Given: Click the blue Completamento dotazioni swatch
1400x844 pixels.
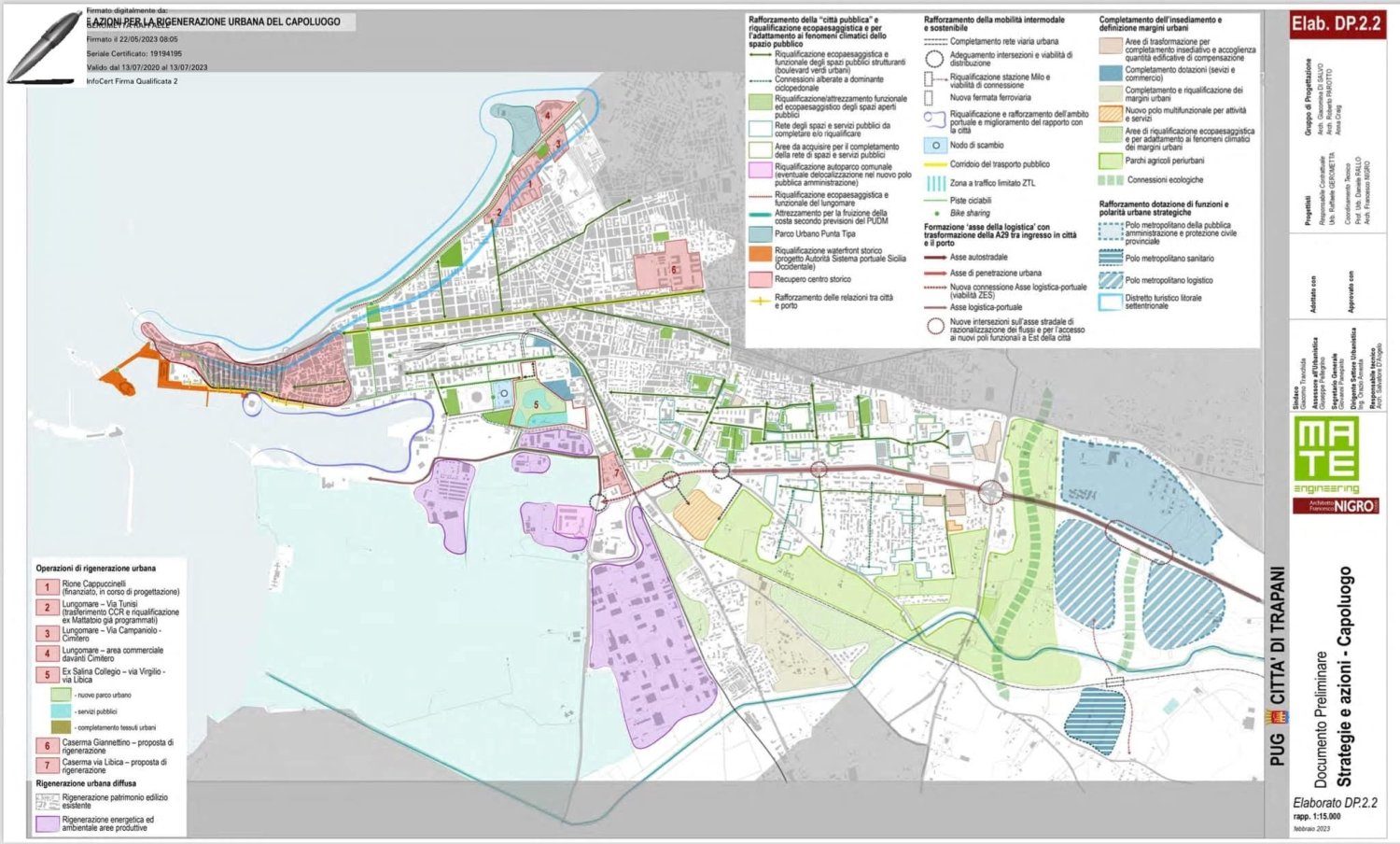Looking at the screenshot, I should (x=1111, y=72).
